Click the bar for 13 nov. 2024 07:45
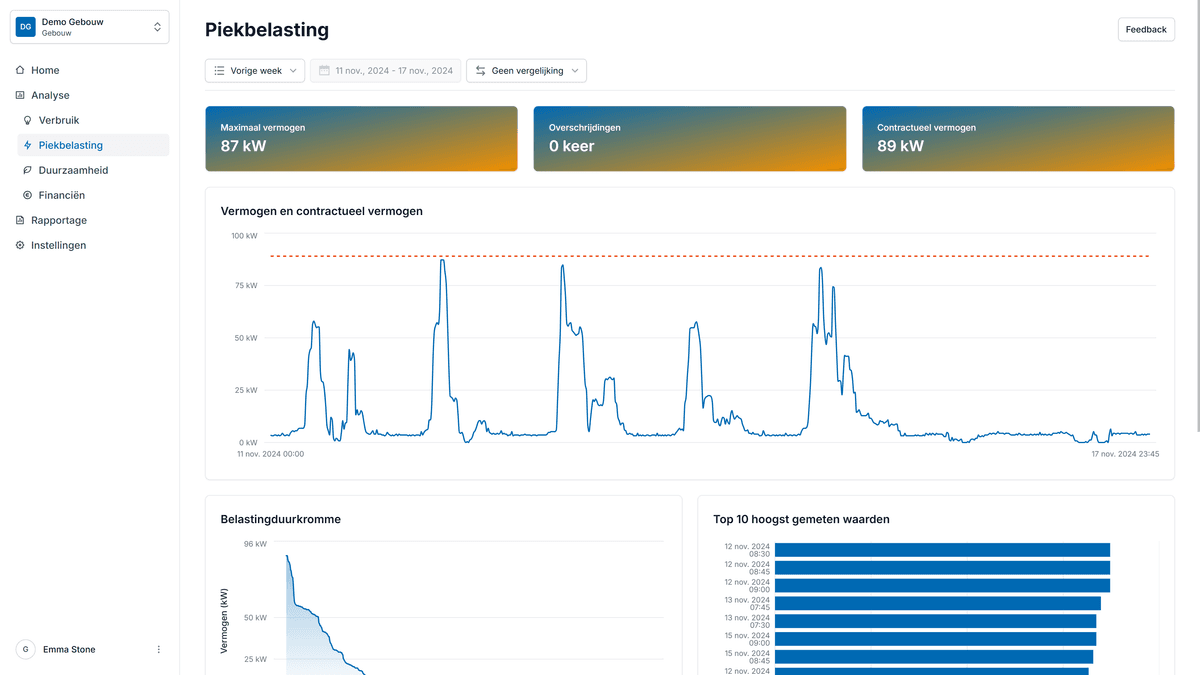 pyautogui.click(x=938, y=603)
